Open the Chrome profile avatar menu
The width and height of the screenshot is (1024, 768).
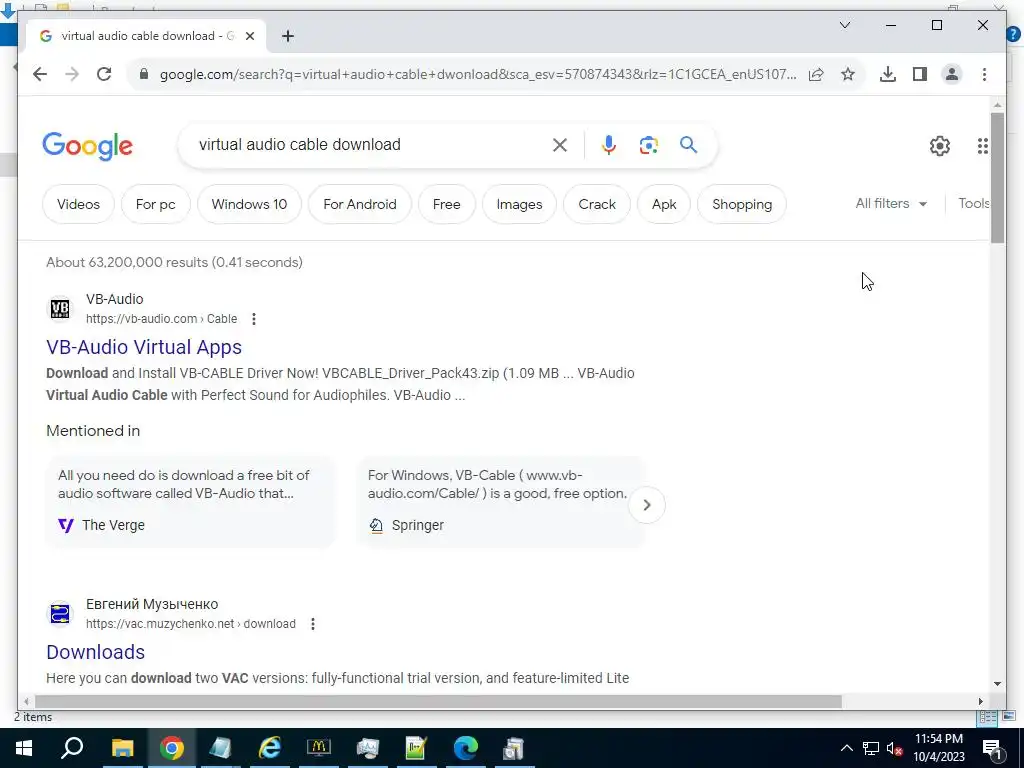pyautogui.click(x=952, y=74)
